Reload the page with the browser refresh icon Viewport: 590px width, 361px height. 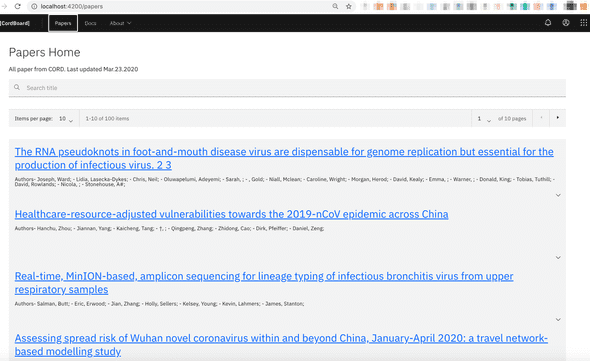tap(17, 6)
